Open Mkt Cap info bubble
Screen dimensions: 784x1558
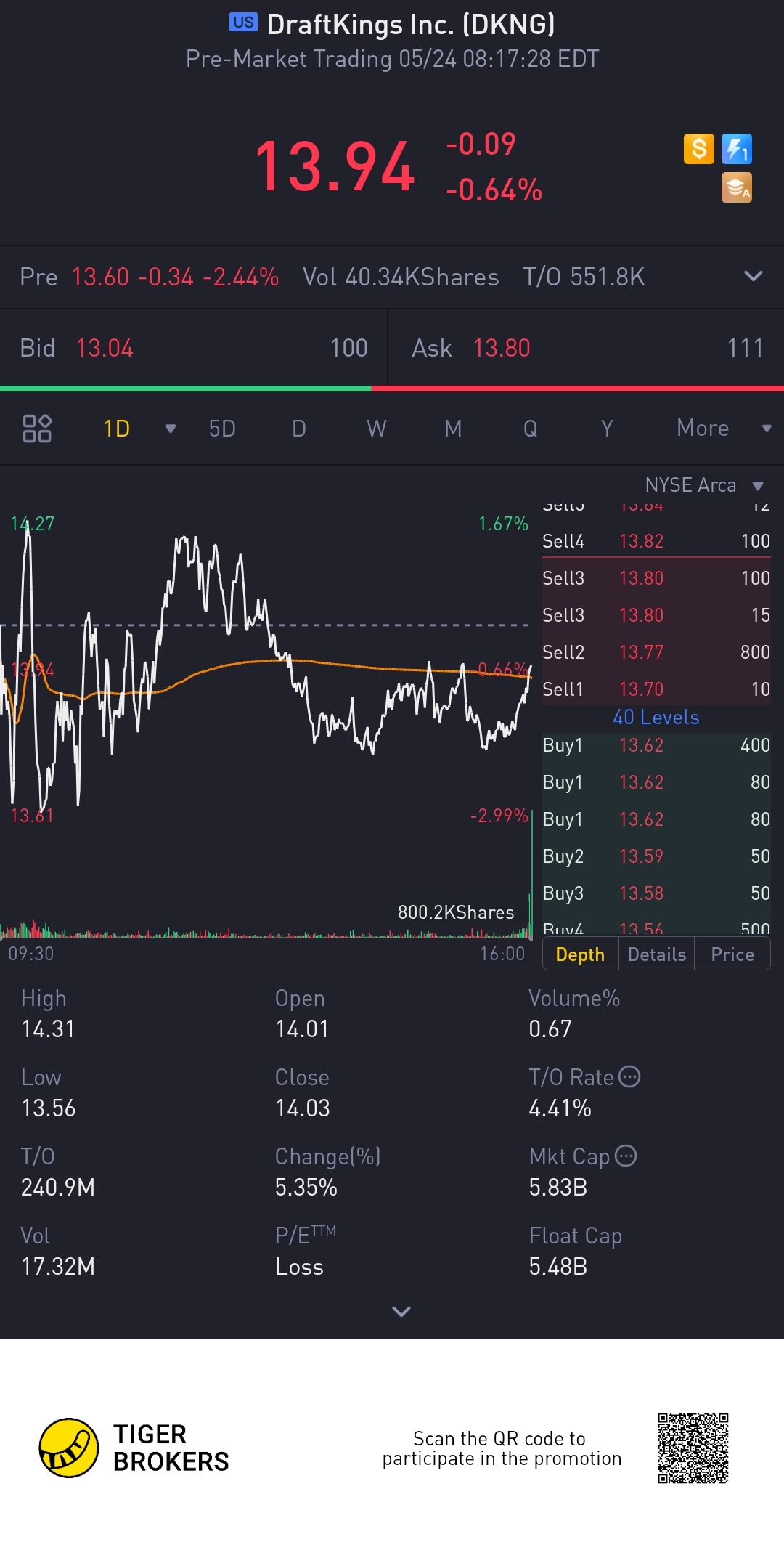626,1156
